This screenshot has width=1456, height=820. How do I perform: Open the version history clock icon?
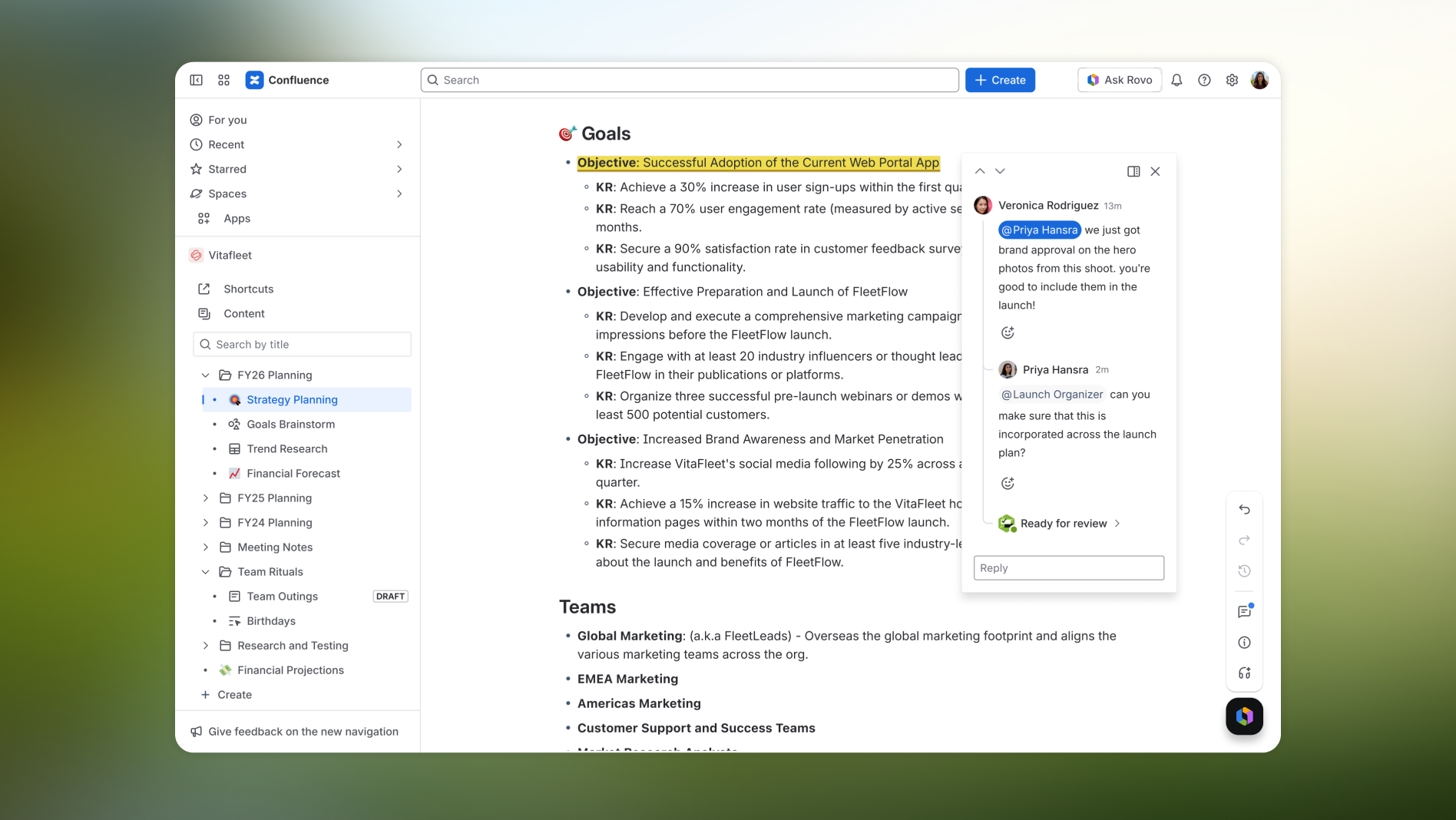pos(1244,571)
